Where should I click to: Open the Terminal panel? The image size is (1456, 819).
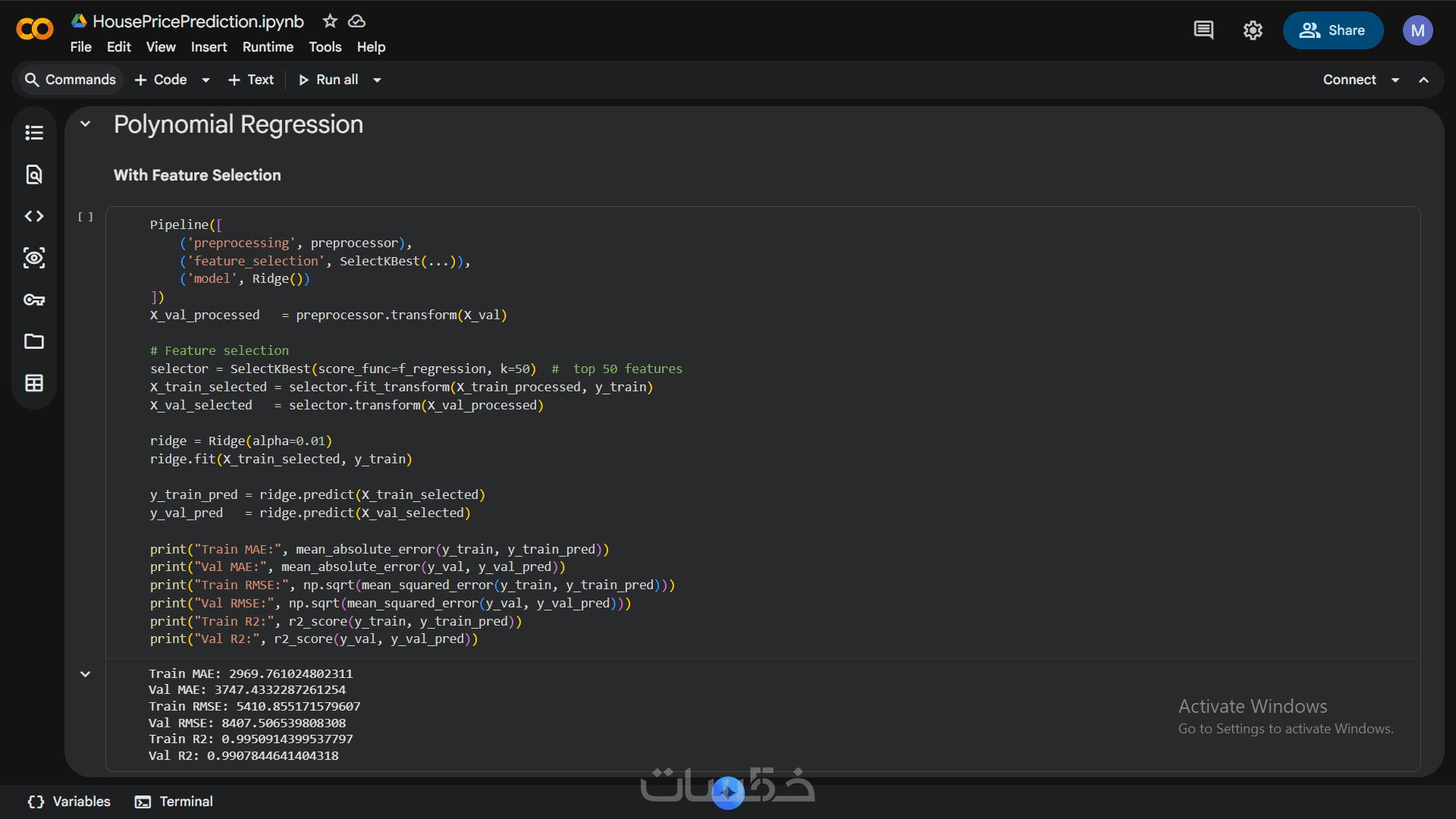174,802
